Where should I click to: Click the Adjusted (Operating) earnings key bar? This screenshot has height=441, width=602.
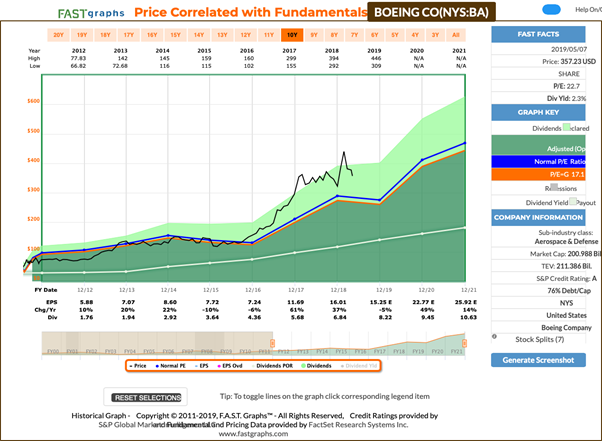(x=538, y=145)
